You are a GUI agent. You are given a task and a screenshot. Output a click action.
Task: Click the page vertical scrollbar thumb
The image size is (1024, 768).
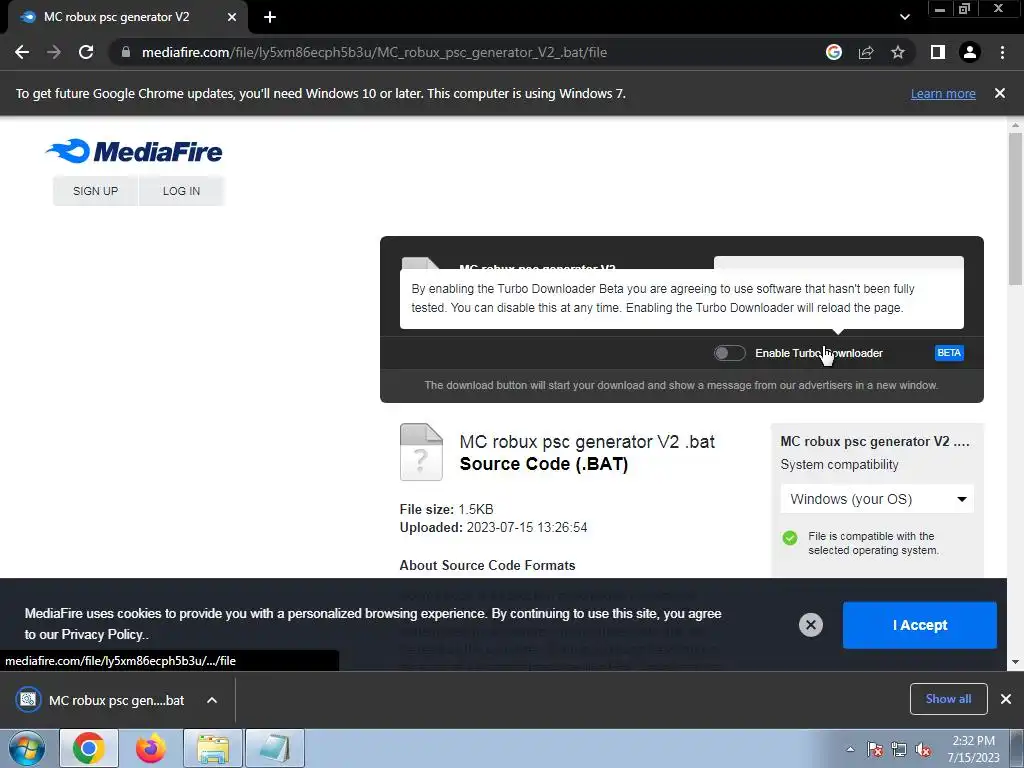click(1015, 209)
